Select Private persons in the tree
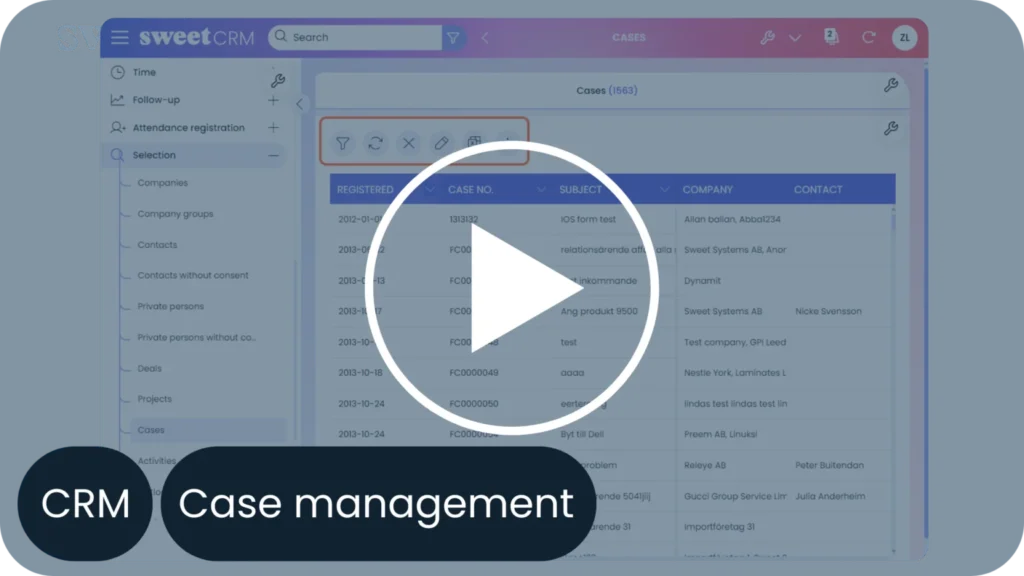This screenshot has width=1024, height=576. tap(170, 306)
